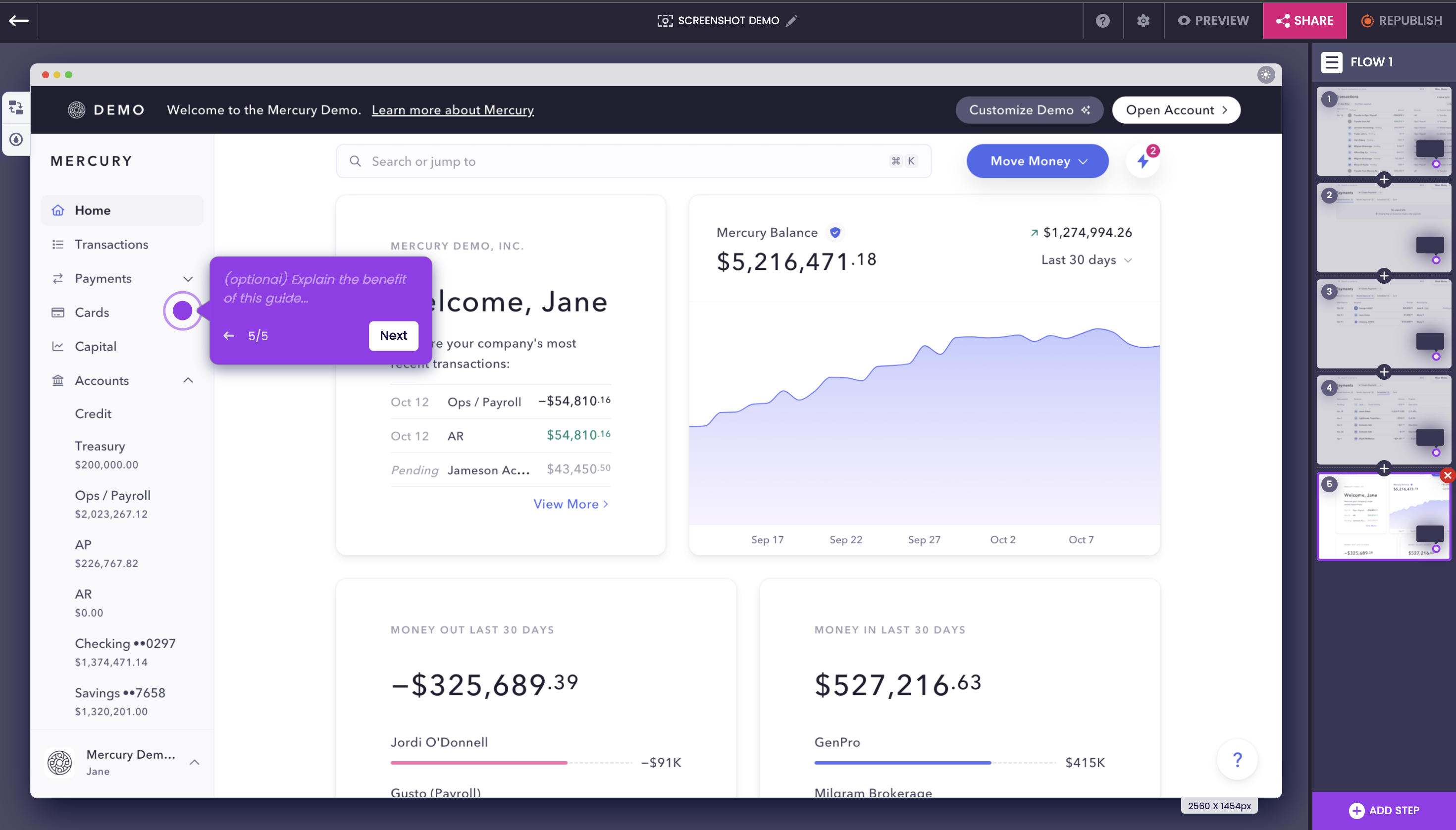Toggle the light mode sun icon
This screenshot has width=1456, height=830.
(x=1266, y=75)
